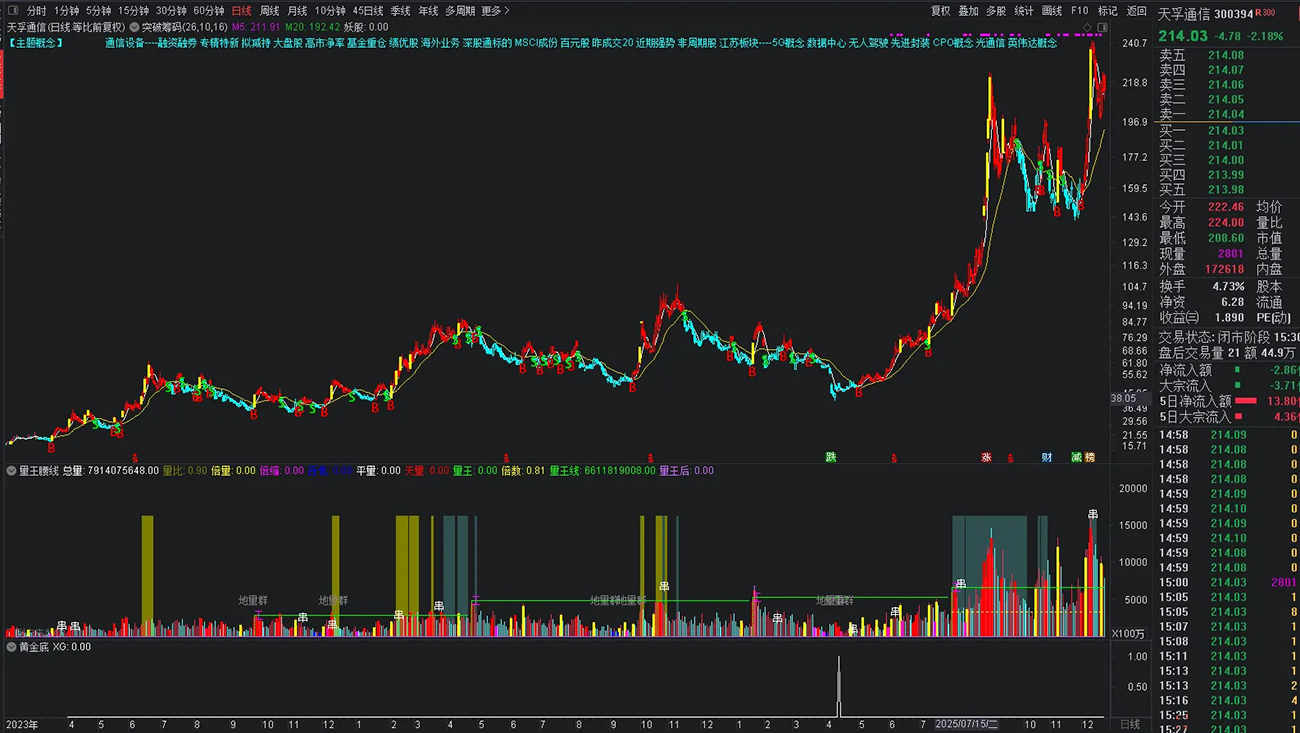Open the 通信设备 sector link
Image resolution: width=1300 pixels, height=733 pixels.
124,43
